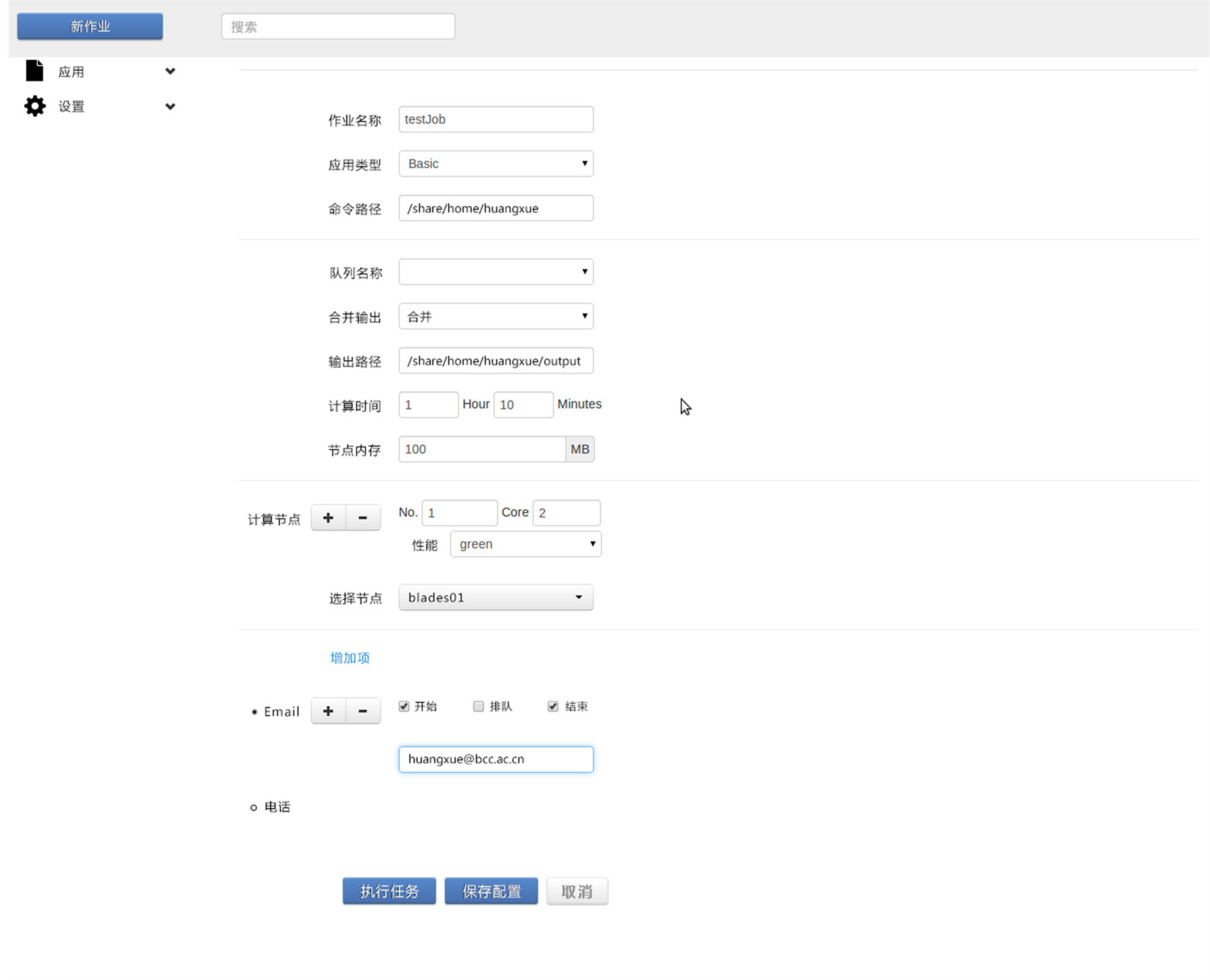Image resolution: width=1210 pixels, height=980 pixels.
Task: Uncheck the 开始 email notification checkbox
Action: [x=404, y=706]
